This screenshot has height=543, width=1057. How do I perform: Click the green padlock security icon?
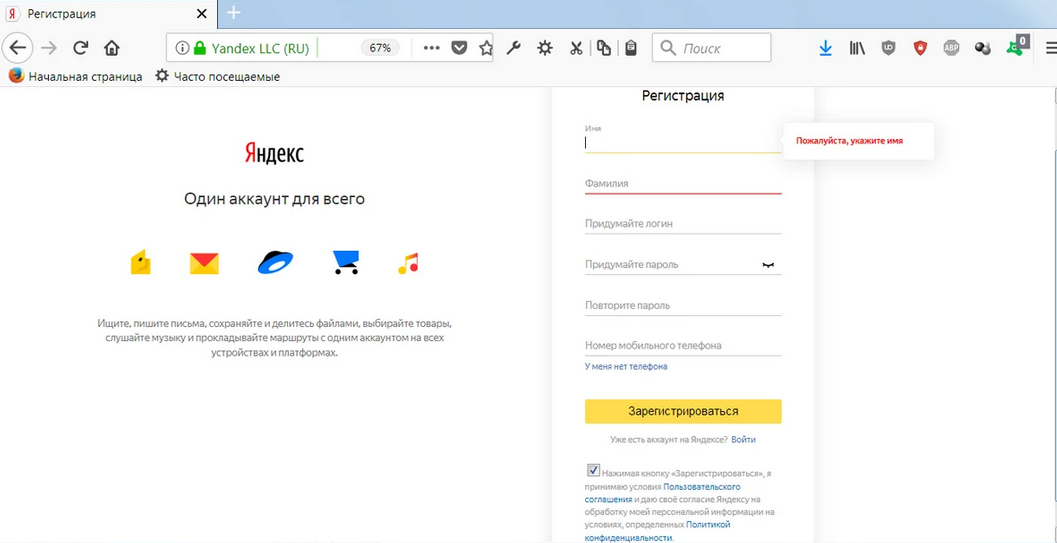[199, 48]
